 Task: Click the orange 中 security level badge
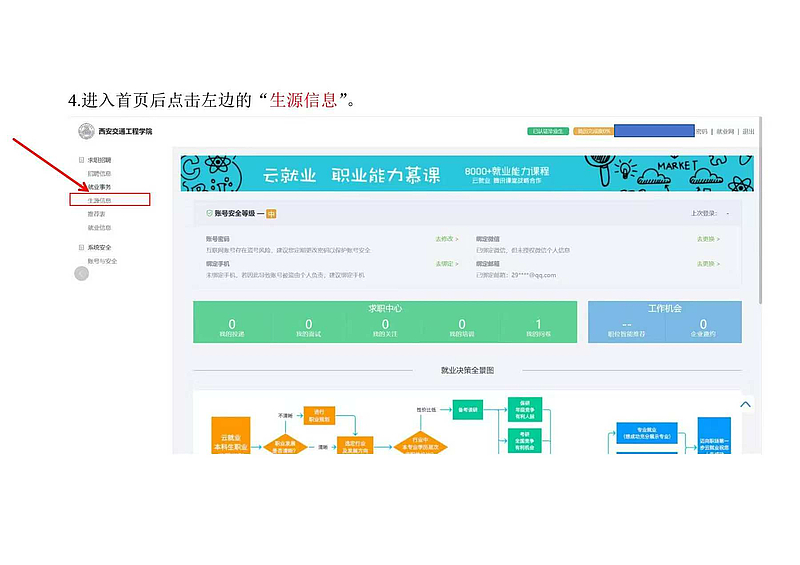[271, 213]
